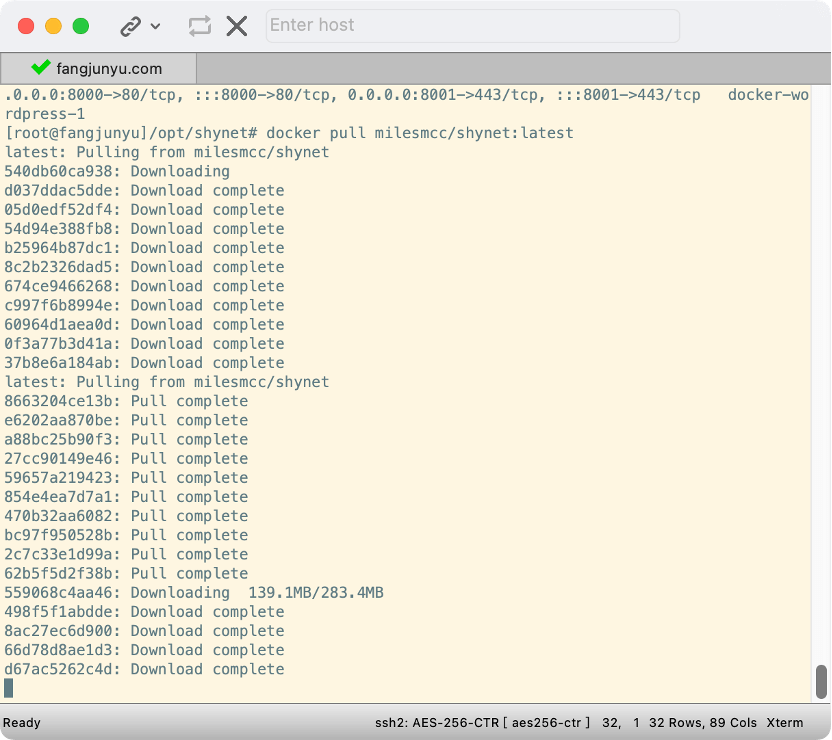Click the 470b32aa6082 Pull complete line

pyautogui.click(x=126, y=516)
